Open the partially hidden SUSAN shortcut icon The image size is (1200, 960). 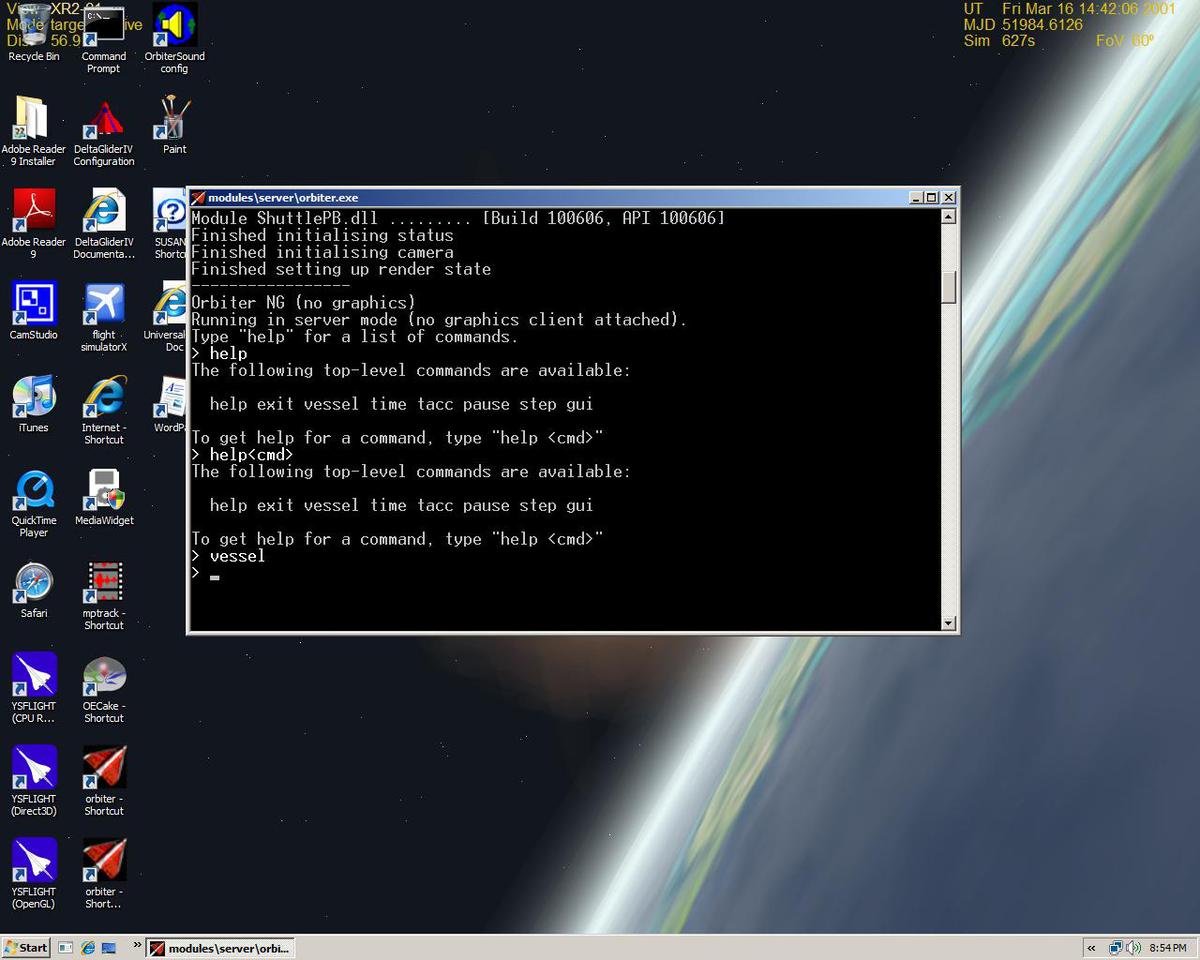(x=169, y=223)
